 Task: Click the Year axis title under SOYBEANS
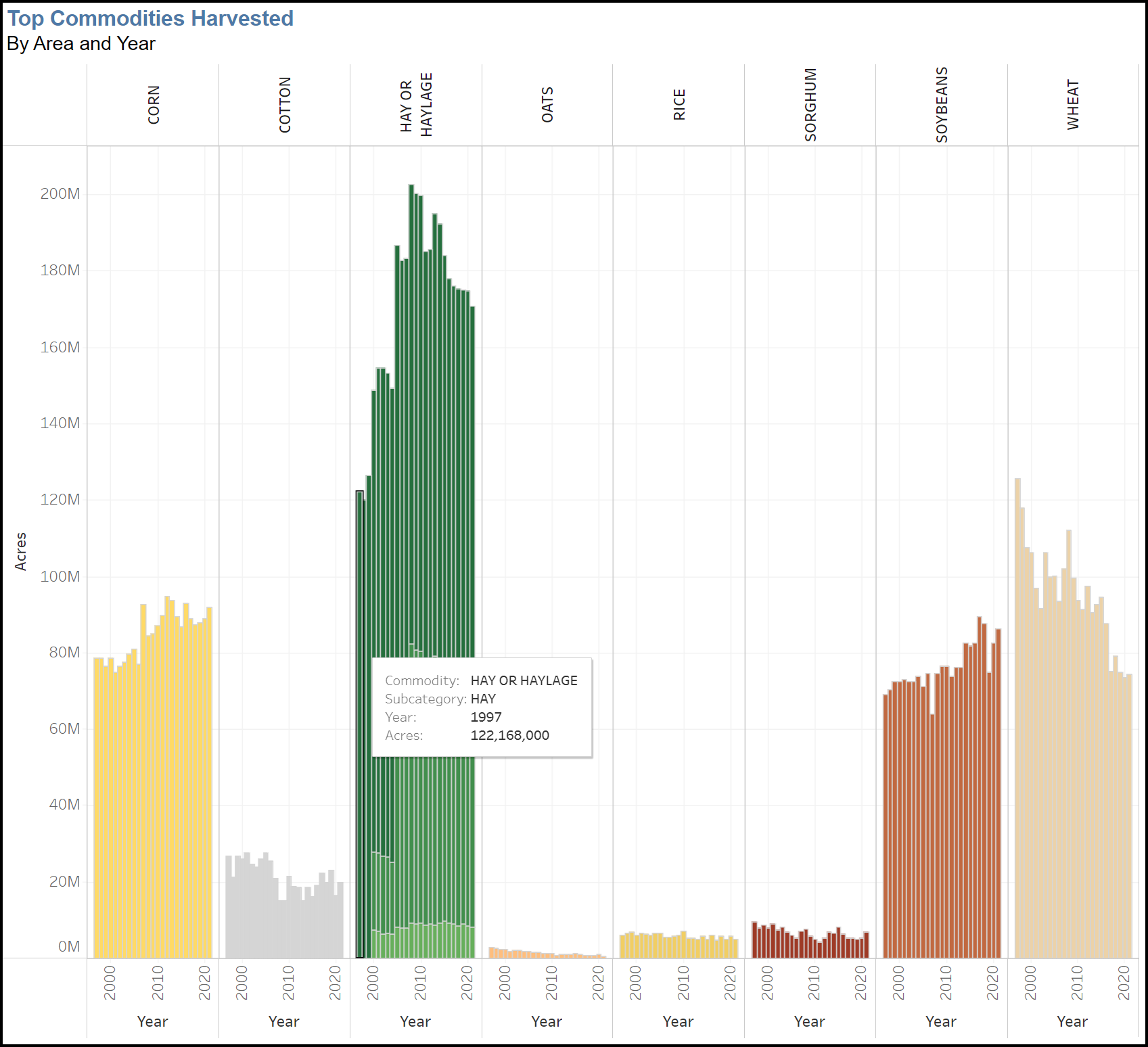941,1021
